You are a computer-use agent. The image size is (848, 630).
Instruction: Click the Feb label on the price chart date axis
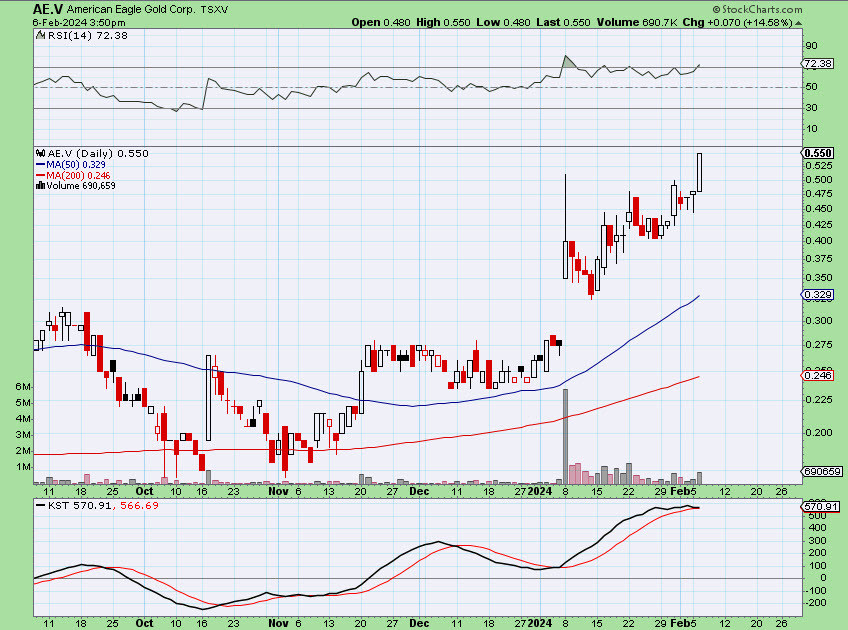click(x=679, y=492)
